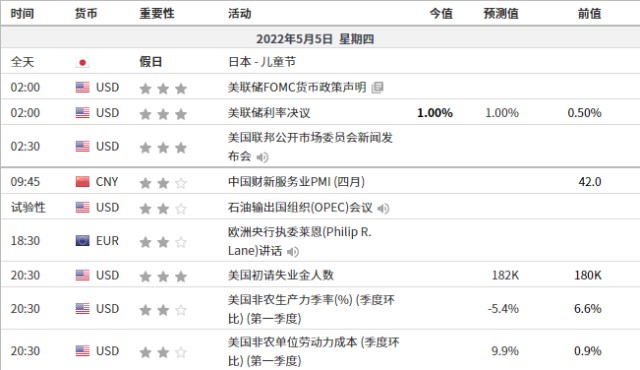Viewport: 640px width, 370px height.
Task: Open the 中国财新服务业PMI (四月) event
Action: (296, 181)
